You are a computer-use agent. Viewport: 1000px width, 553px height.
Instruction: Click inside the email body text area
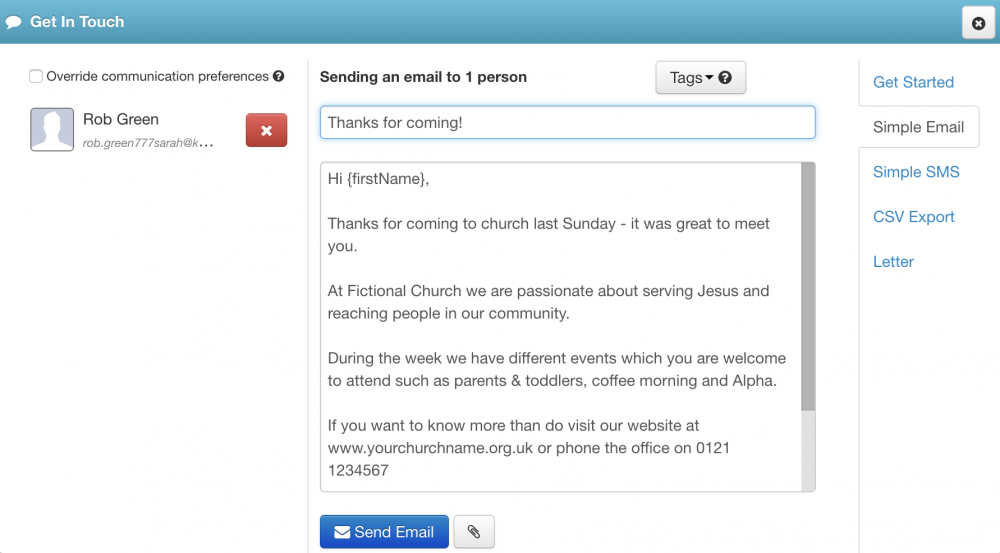pyautogui.click(x=561, y=327)
